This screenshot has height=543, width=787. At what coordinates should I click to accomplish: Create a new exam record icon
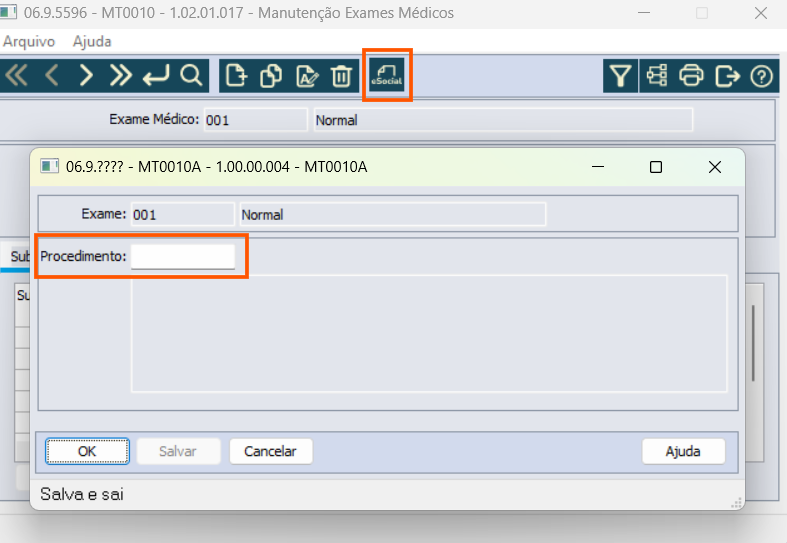236,76
